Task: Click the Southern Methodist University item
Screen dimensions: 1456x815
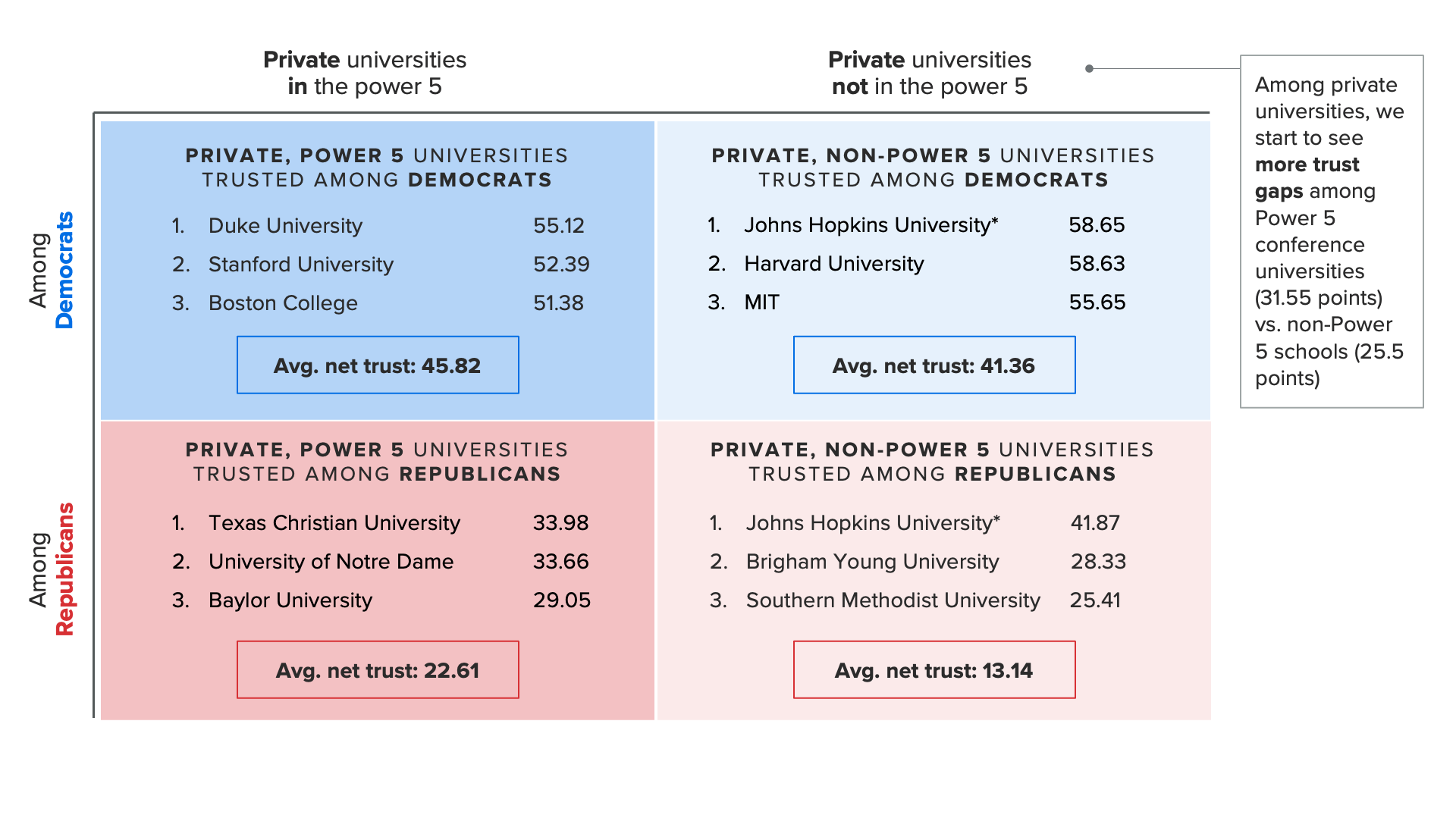Action: coord(893,600)
